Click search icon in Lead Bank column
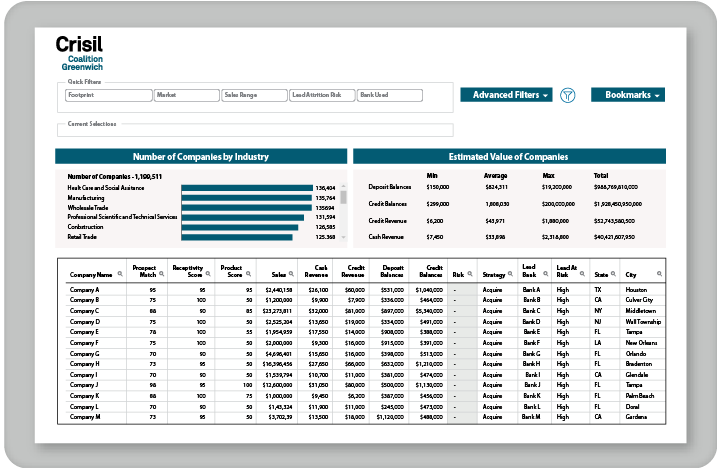The height and width of the screenshot is (468, 720). [x=545, y=273]
